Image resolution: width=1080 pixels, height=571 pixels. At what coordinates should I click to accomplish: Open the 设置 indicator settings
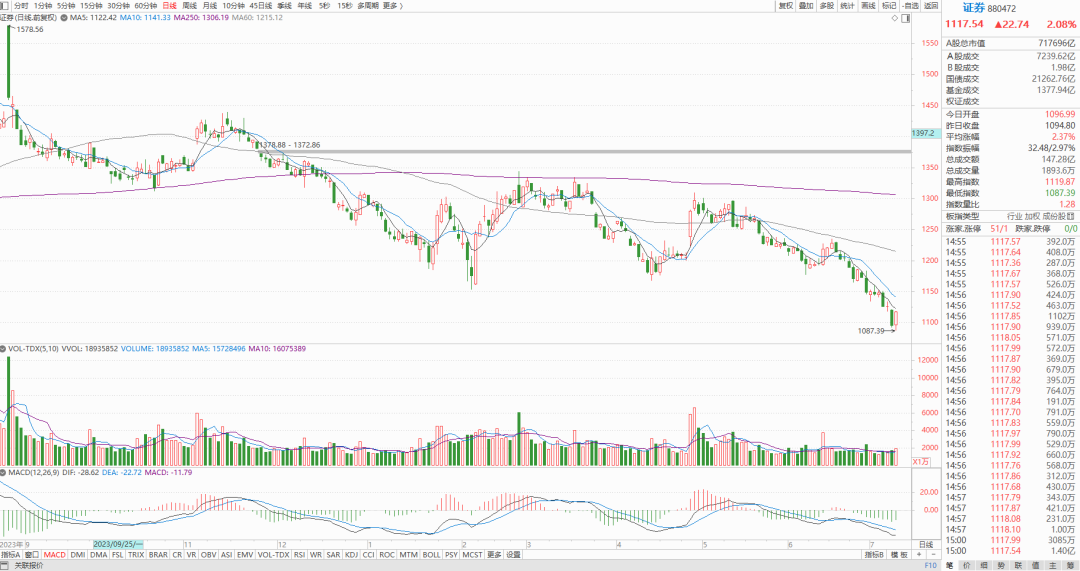(514, 554)
